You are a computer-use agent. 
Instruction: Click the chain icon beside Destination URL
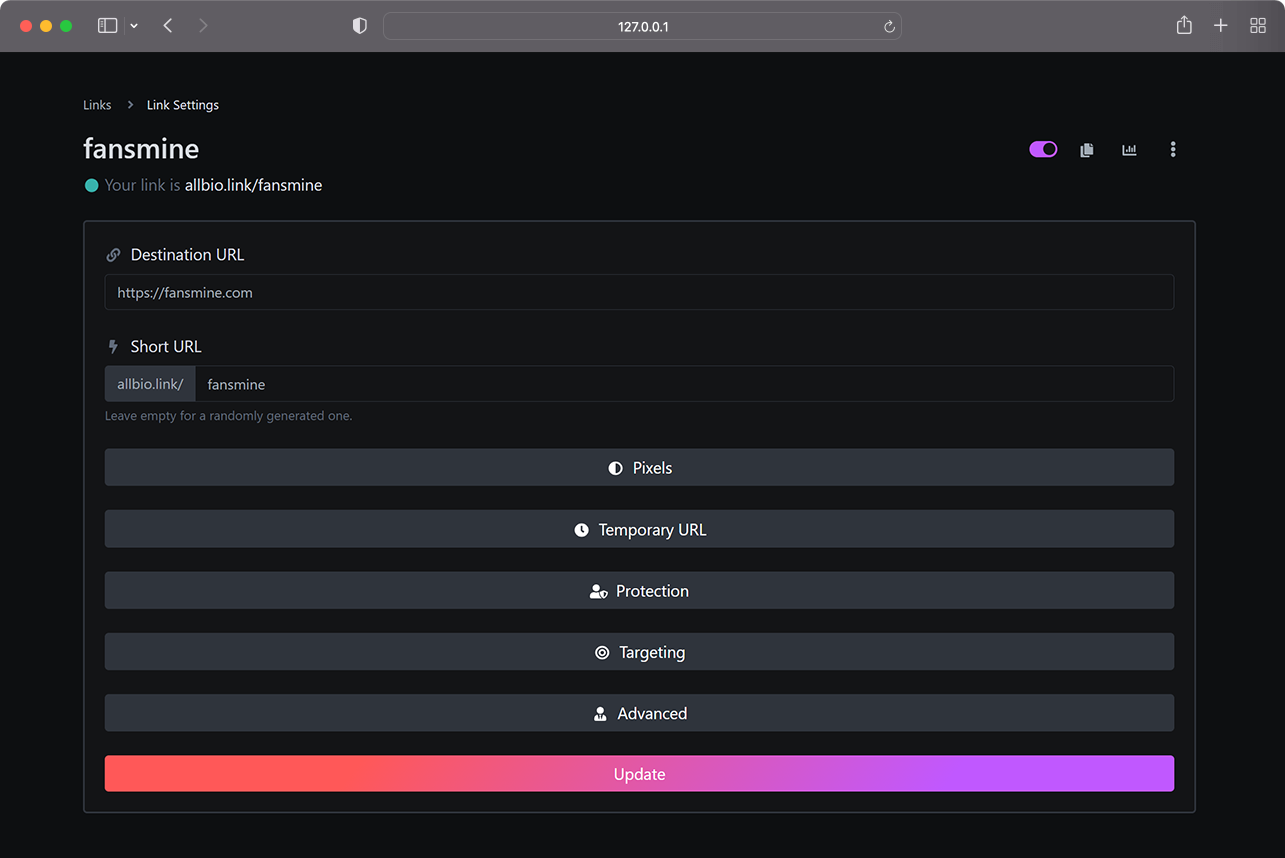113,255
